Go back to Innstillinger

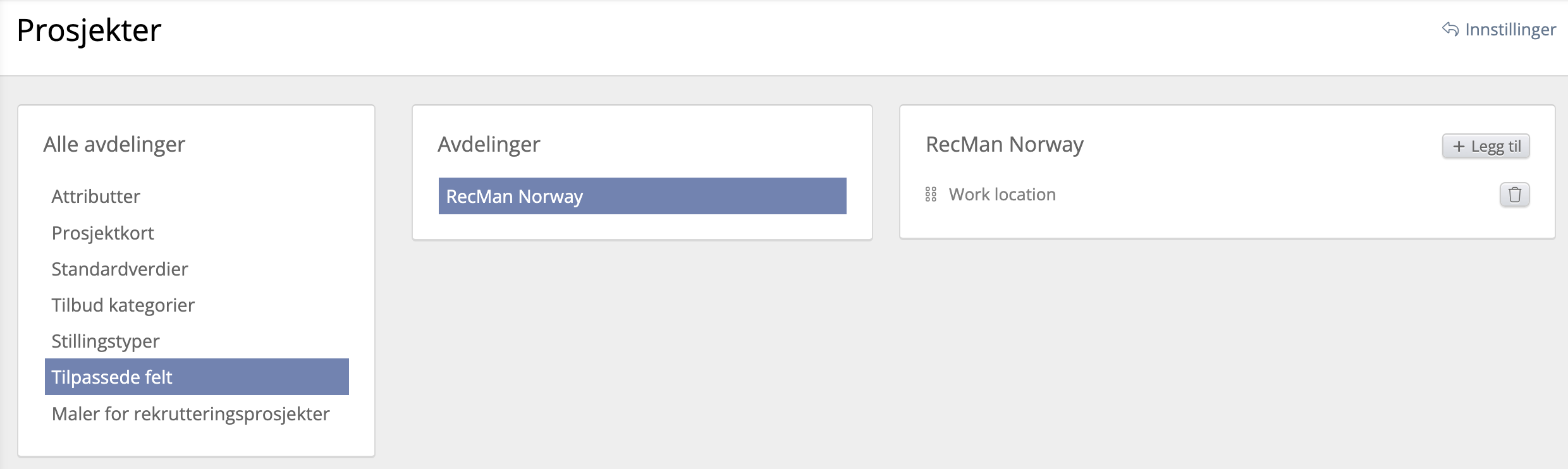coord(1510,30)
